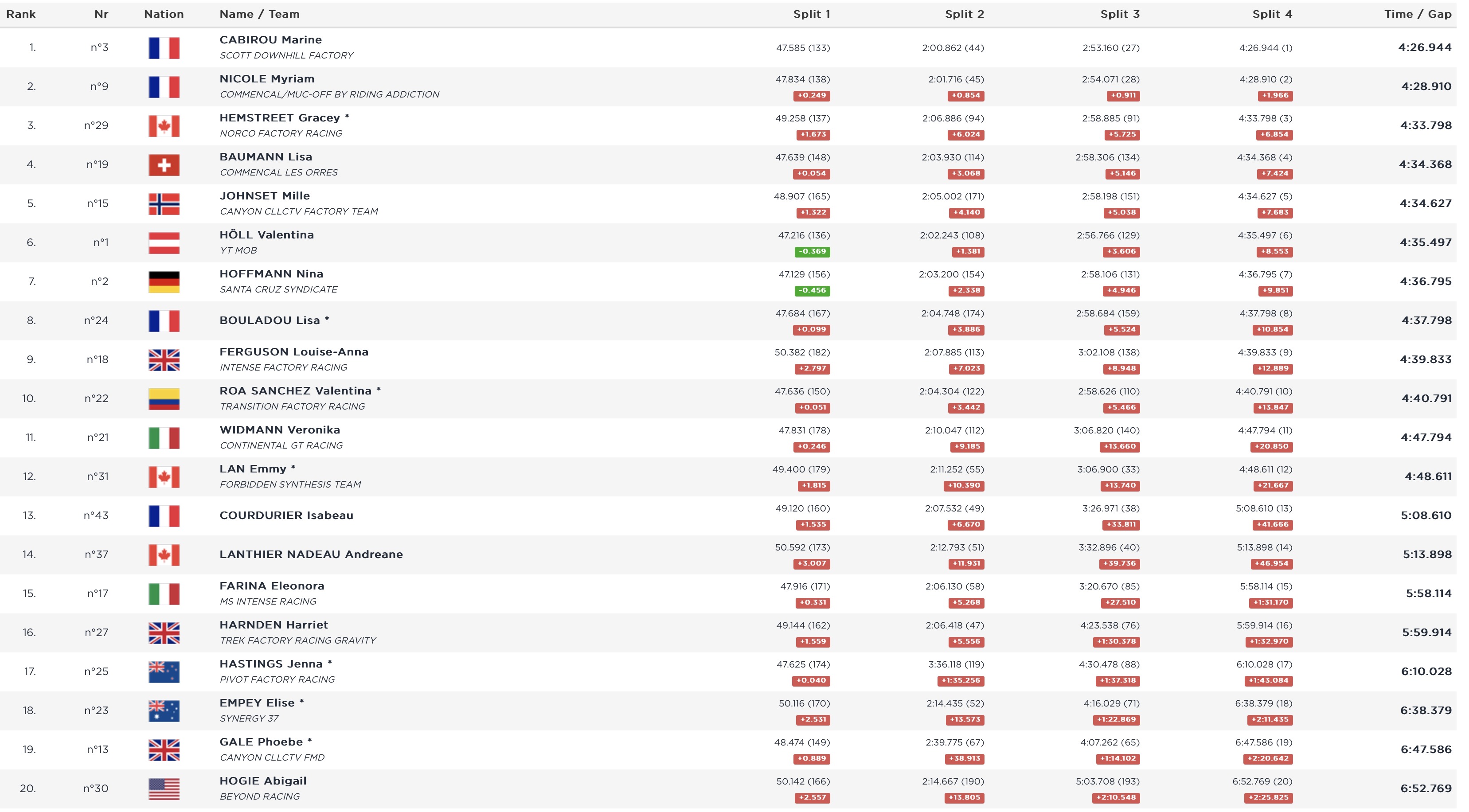Image resolution: width=1469 pixels, height=812 pixels.
Task: Click the Swiss flag beside BAUMANN Lisa
Action: (x=165, y=165)
